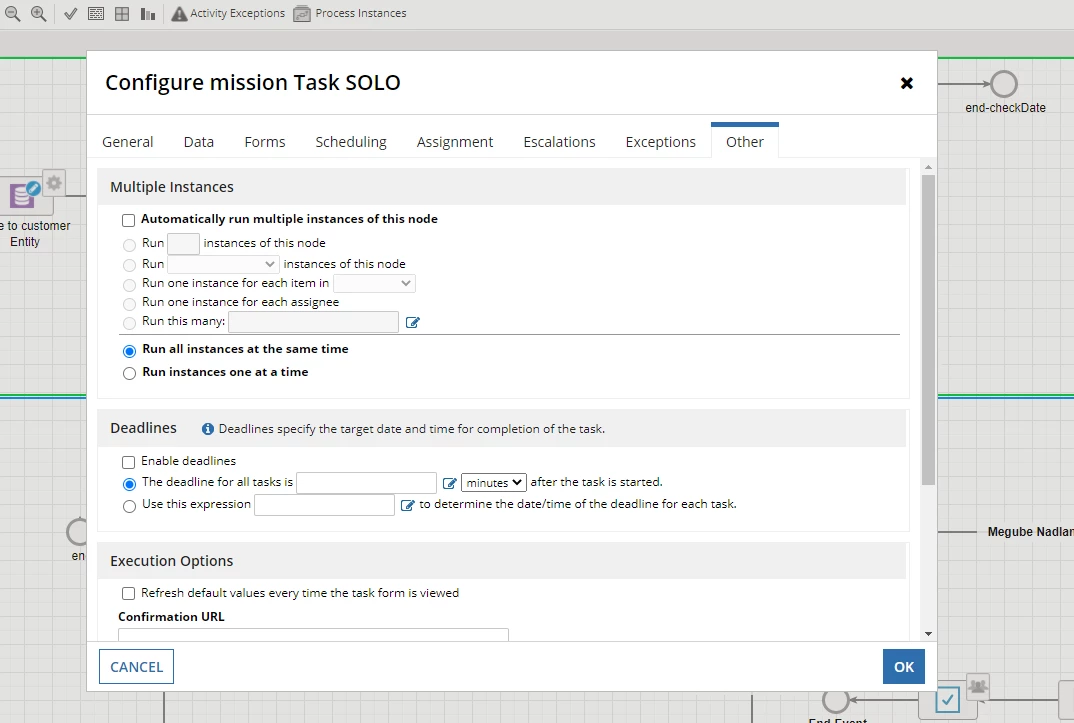Select the Other tab

click(745, 142)
